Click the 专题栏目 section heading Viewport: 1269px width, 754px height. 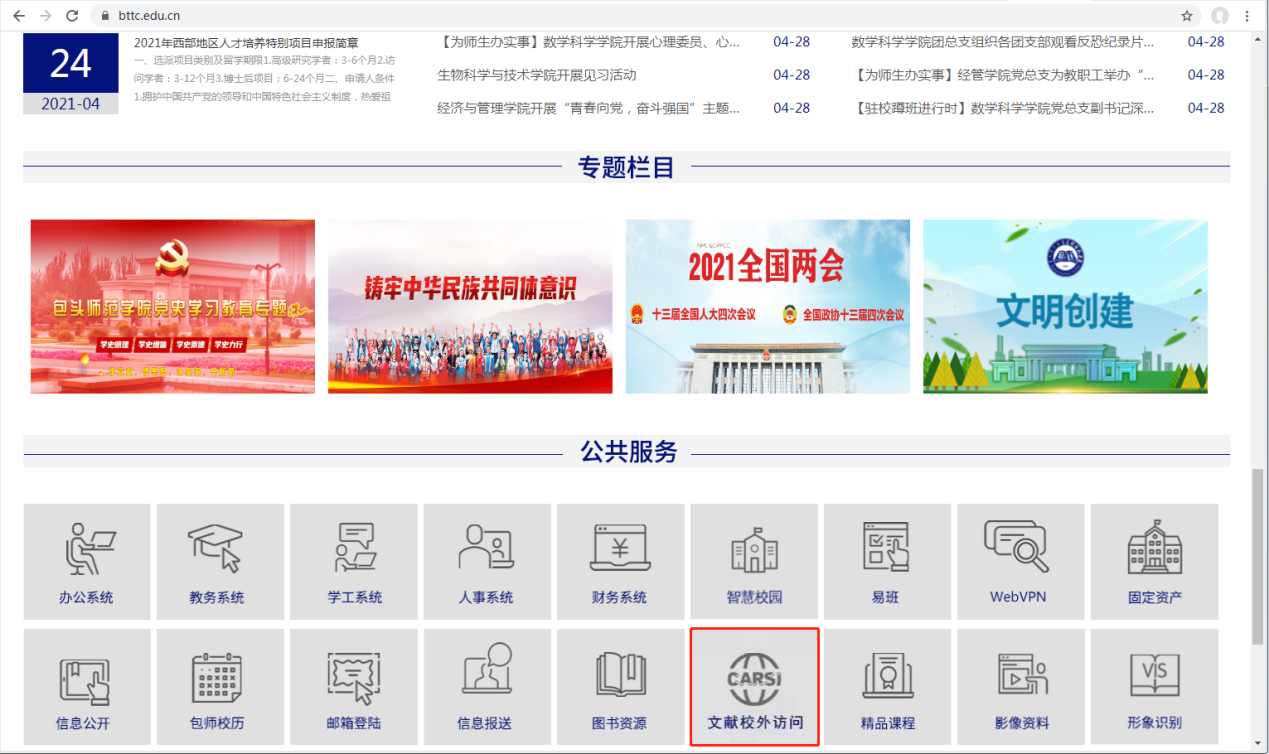coord(627,167)
